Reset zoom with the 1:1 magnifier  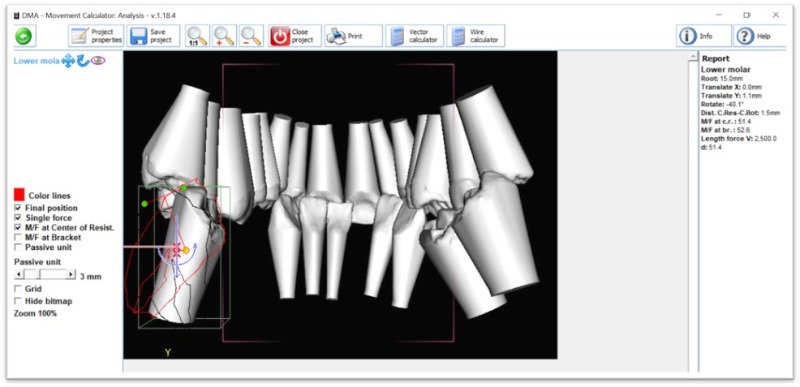click(197, 36)
